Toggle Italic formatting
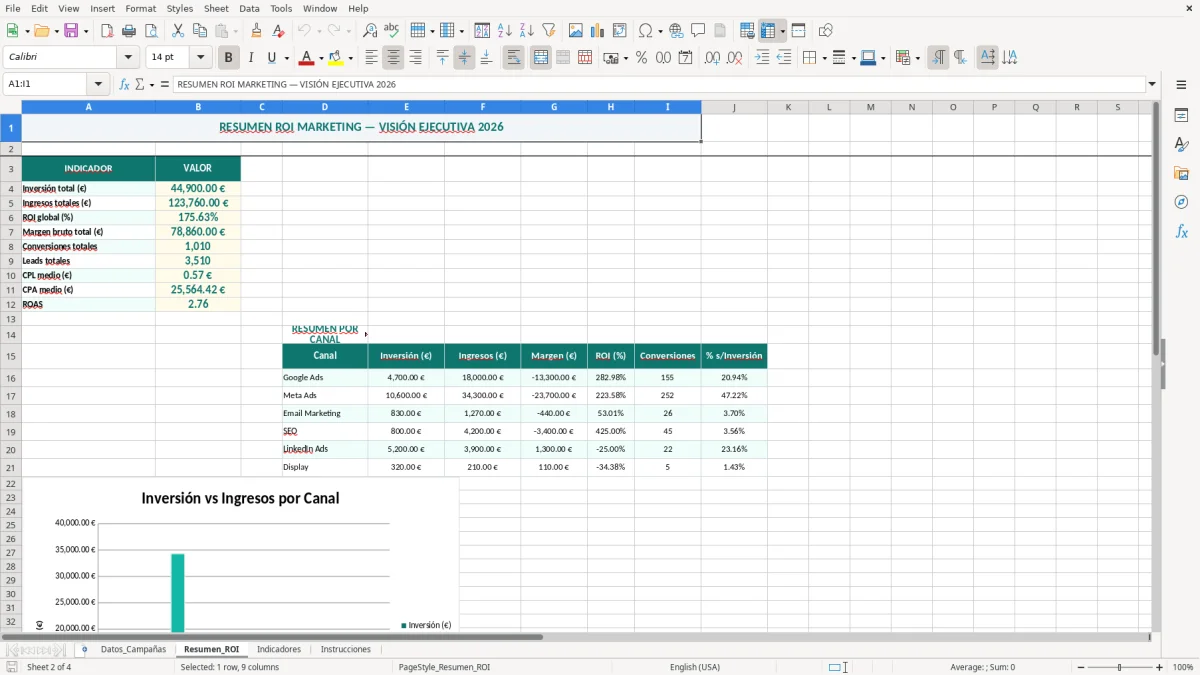The height and width of the screenshot is (675, 1200). [x=251, y=58]
